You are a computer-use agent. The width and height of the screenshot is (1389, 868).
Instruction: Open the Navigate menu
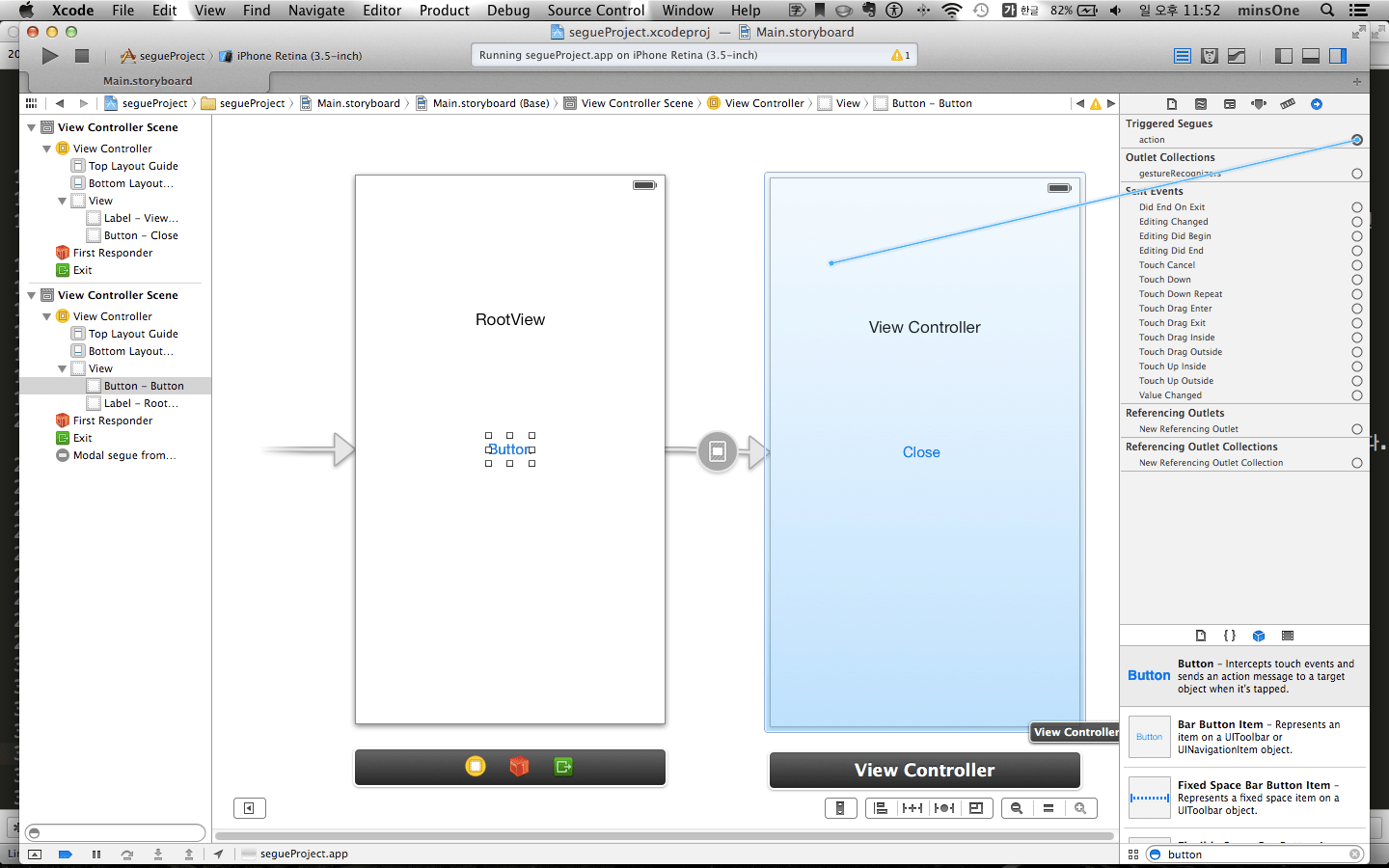(316, 11)
